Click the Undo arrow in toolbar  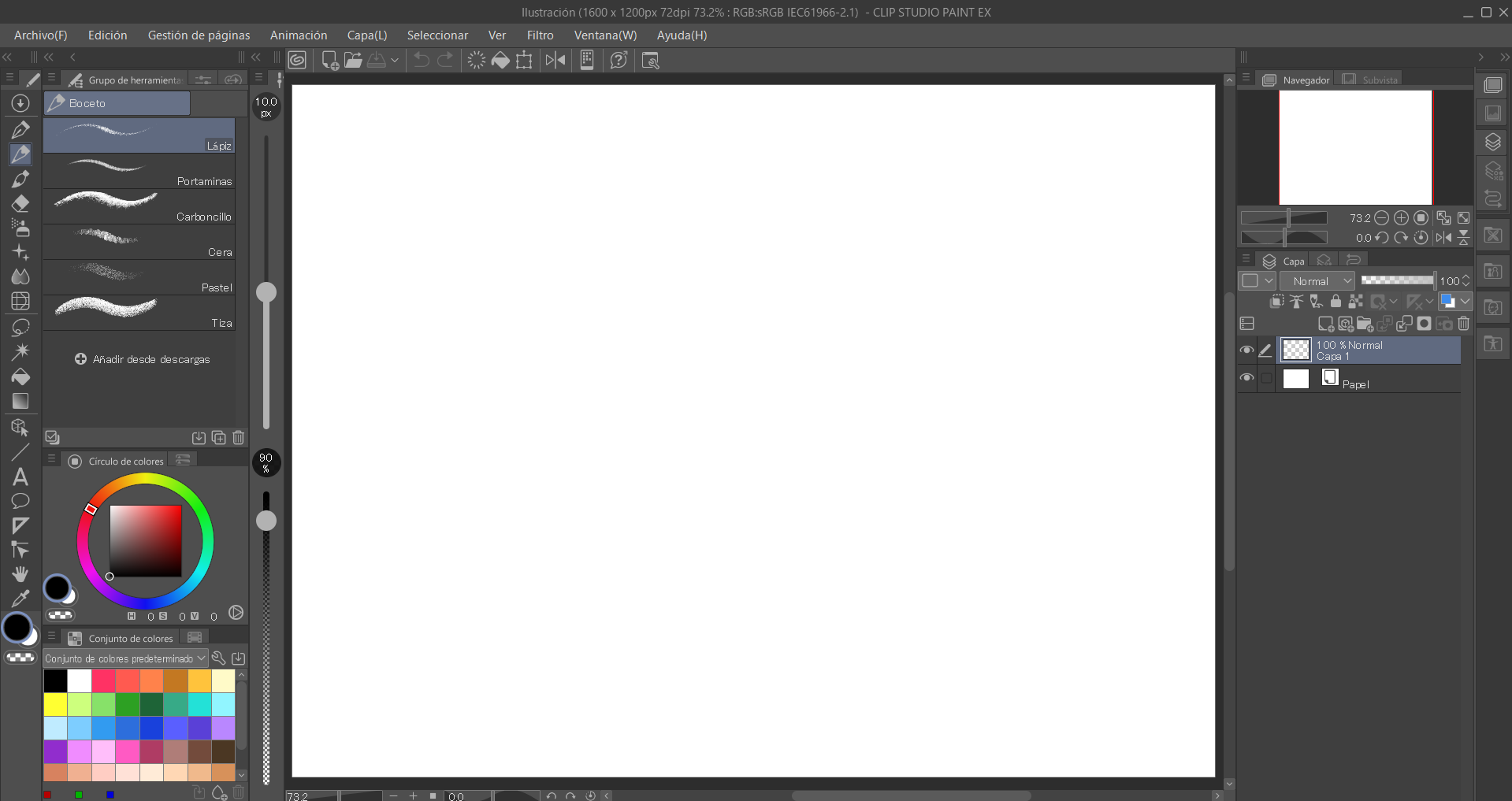click(422, 61)
